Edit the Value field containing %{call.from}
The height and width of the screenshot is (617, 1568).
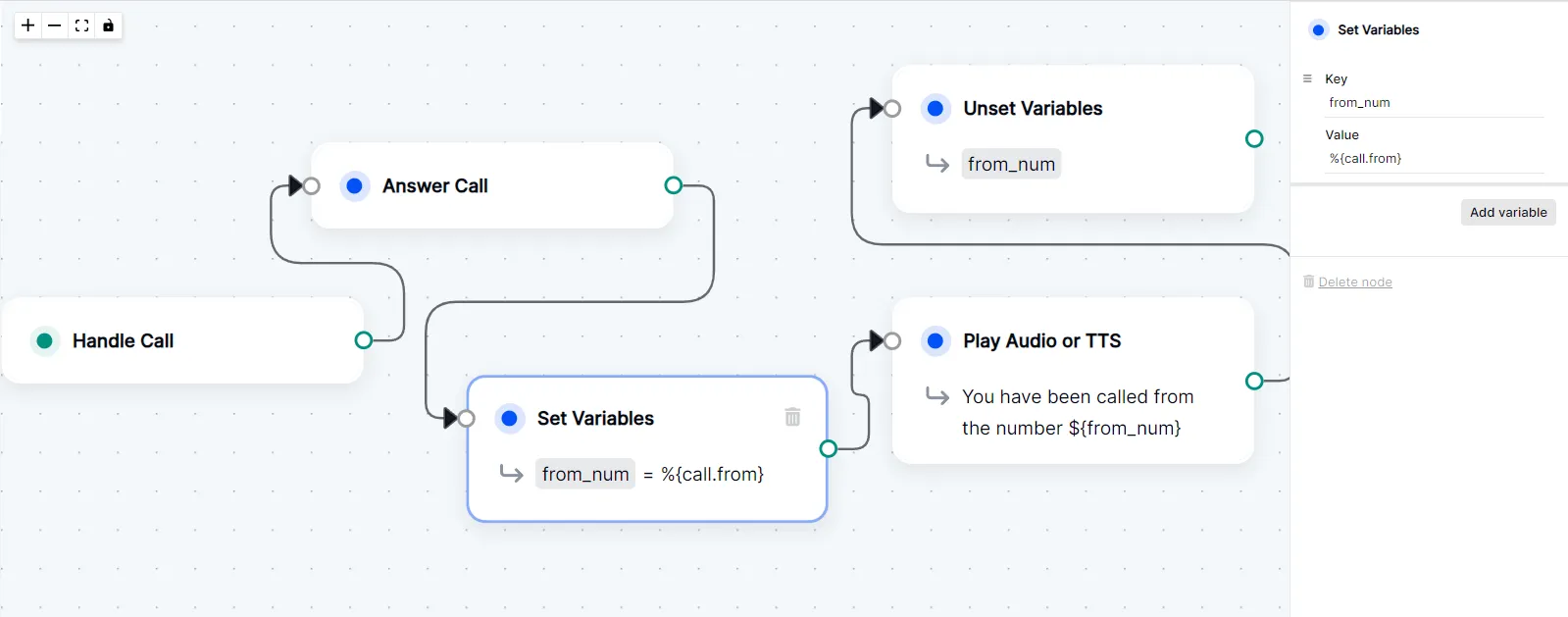(x=1434, y=159)
